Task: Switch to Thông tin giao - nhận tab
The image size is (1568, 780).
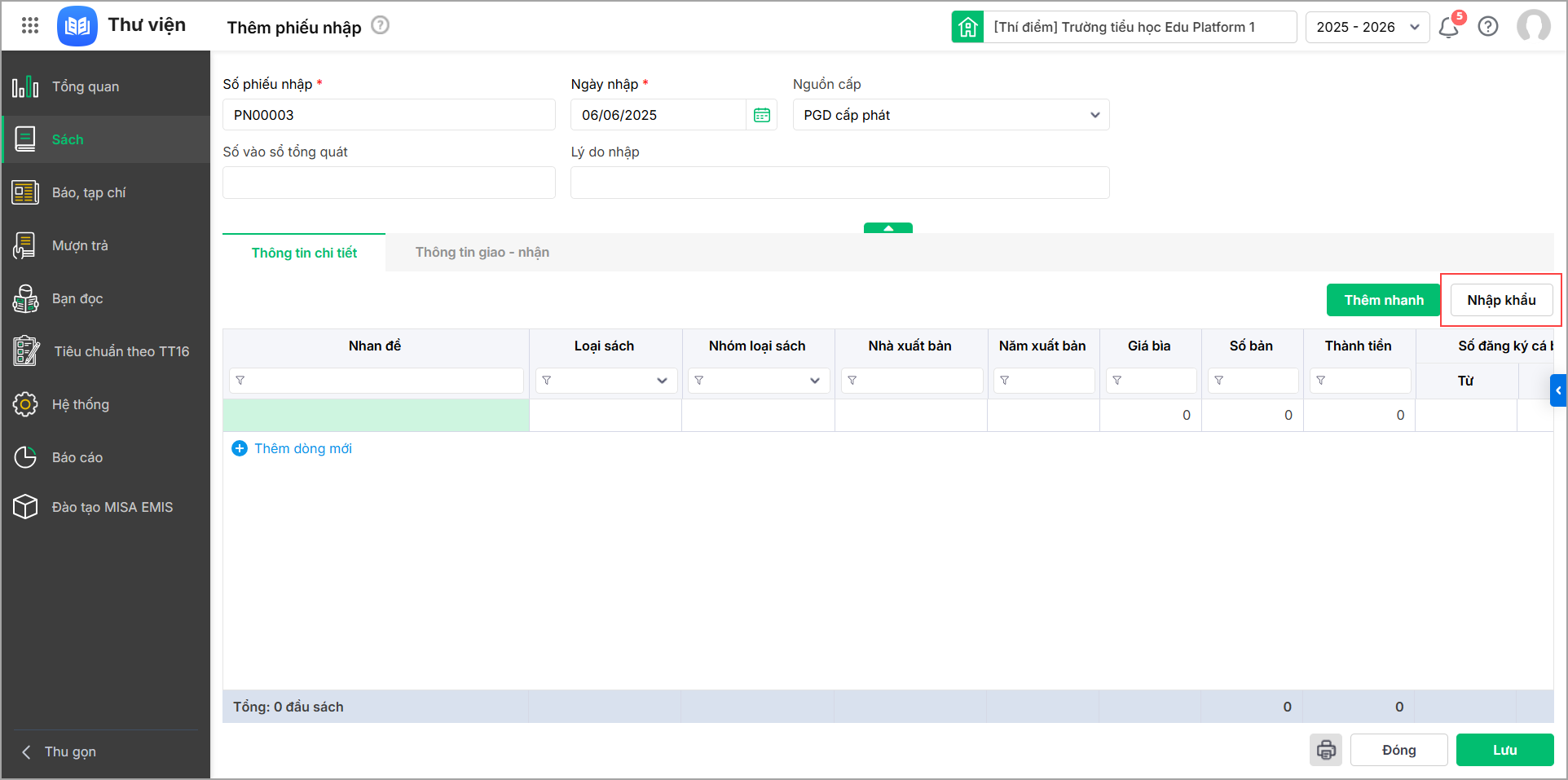Action: point(482,253)
